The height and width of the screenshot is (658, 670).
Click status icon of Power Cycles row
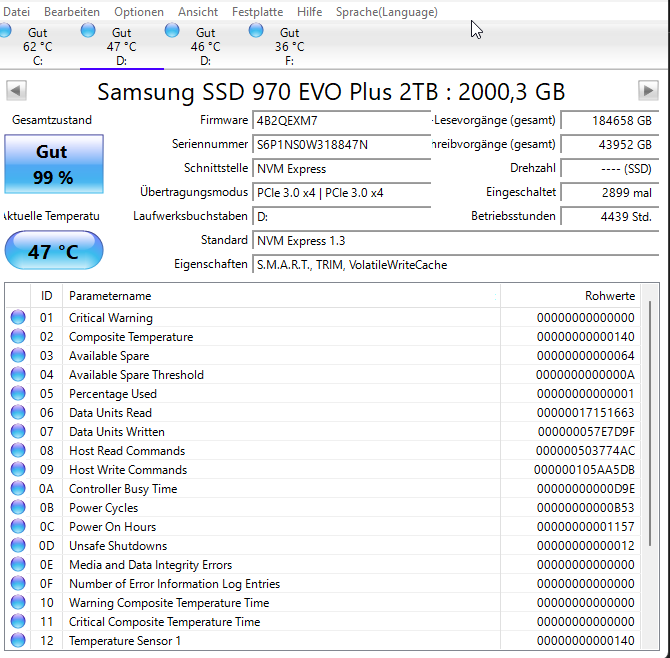[x=18, y=508]
